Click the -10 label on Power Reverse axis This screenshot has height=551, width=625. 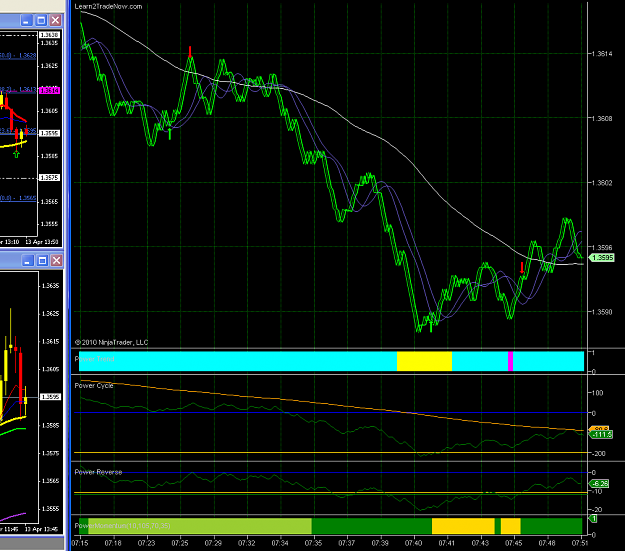pyautogui.click(x=597, y=492)
